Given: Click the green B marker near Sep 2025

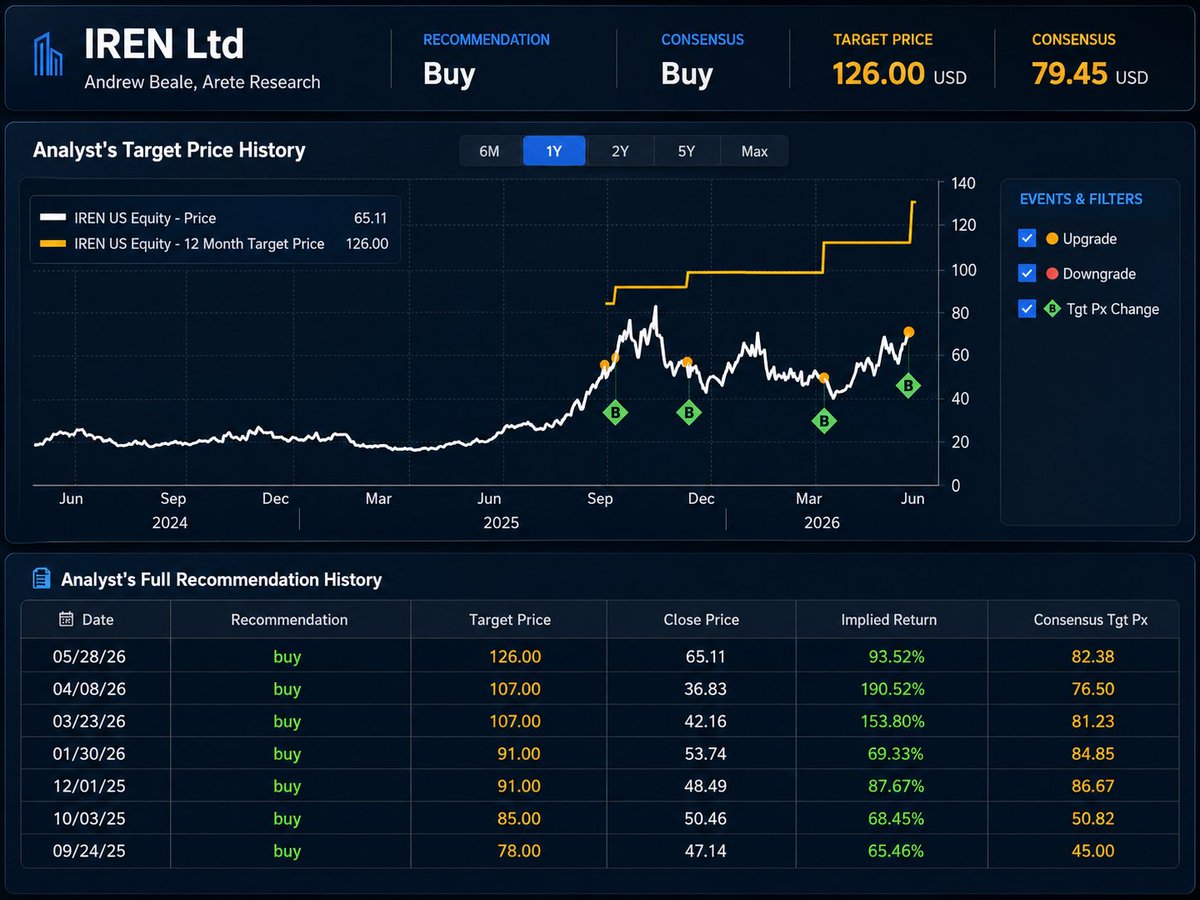Looking at the screenshot, I should (615, 412).
